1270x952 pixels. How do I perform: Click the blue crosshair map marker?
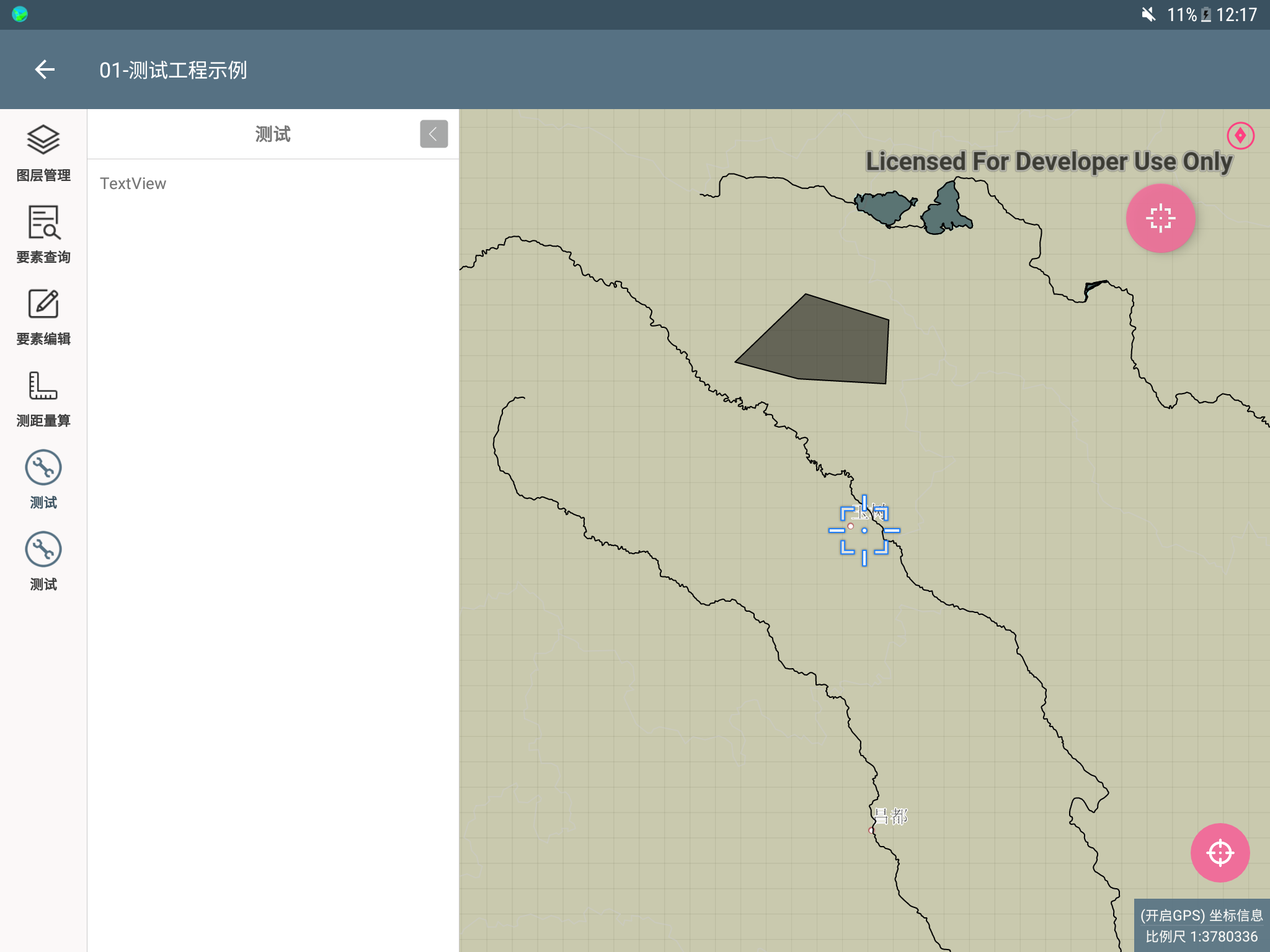click(864, 531)
